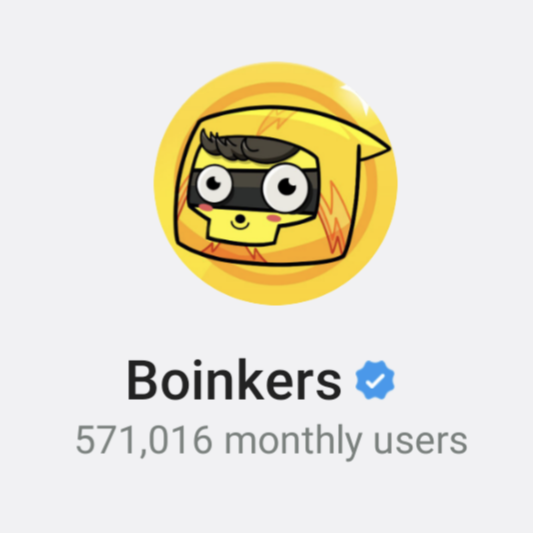This screenshot has height=533, width=533.
Task: Open the Boinkers round profile avatar
Action: point(276,184)
